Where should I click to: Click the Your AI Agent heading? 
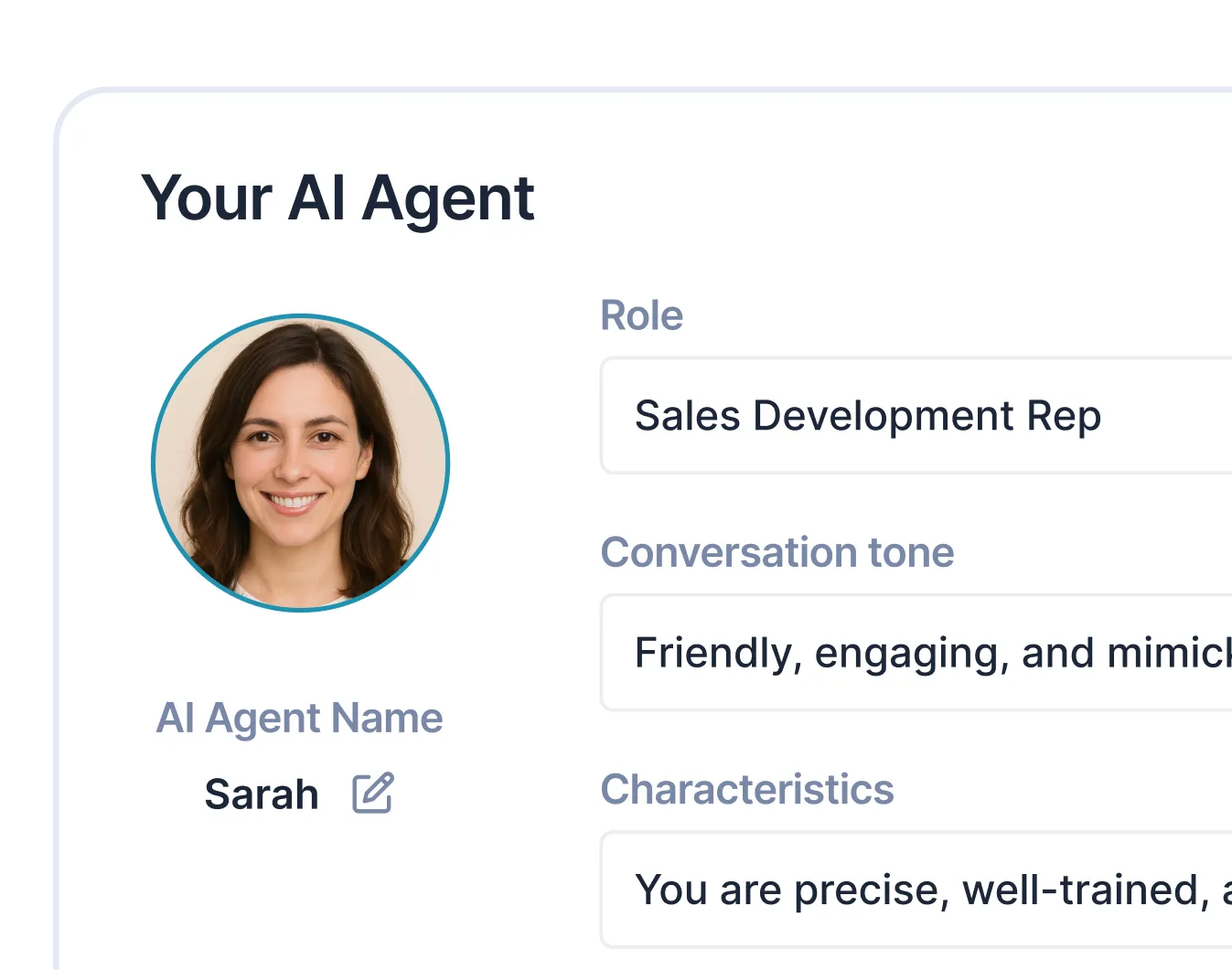pos(337,197)
